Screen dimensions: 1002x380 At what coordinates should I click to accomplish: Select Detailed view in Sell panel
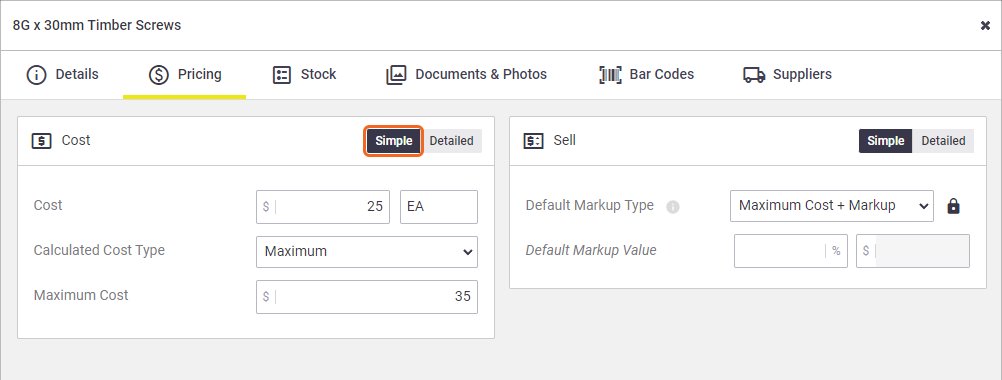click(x=943, y=141)
